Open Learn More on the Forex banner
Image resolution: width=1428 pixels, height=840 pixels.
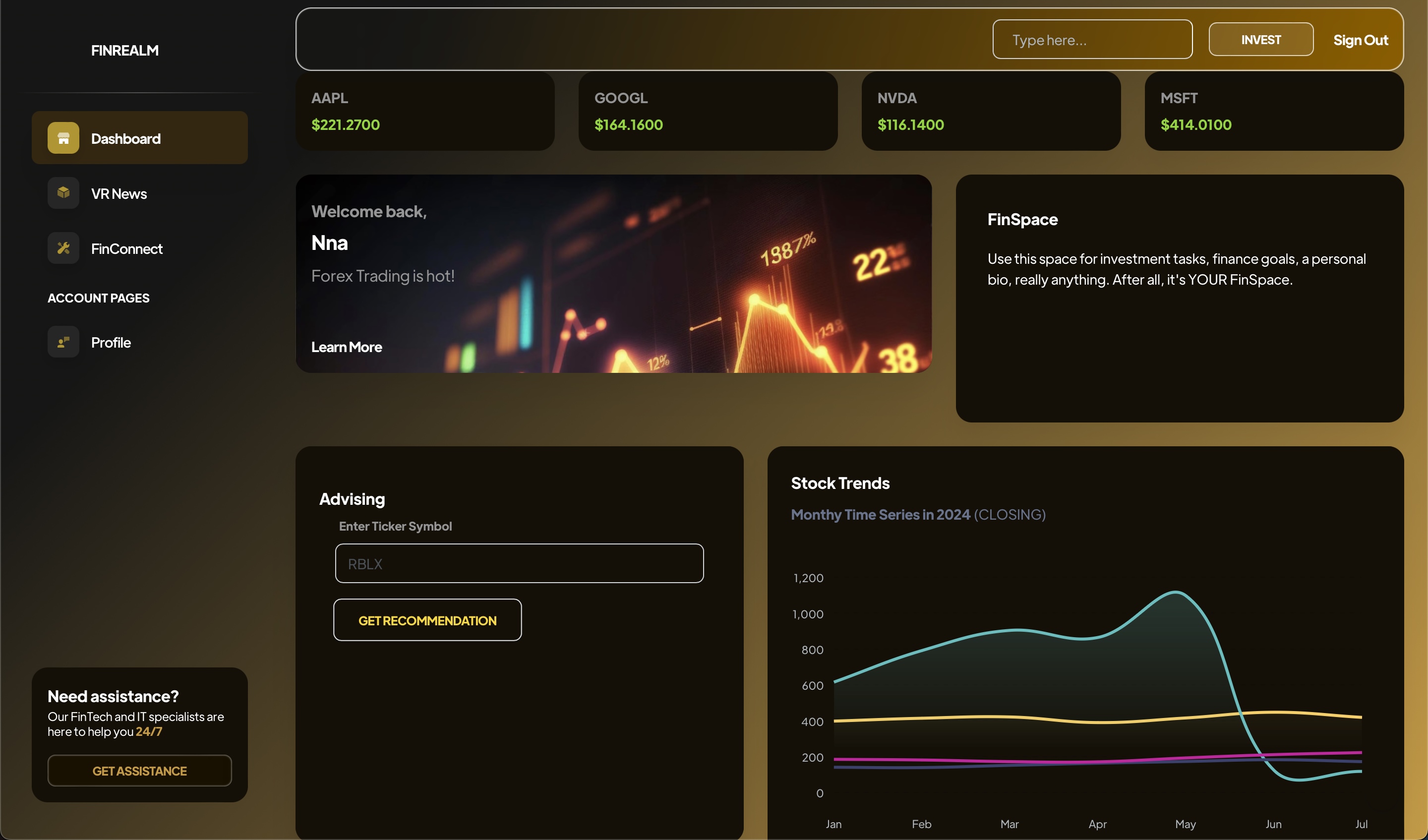[346, 346]
